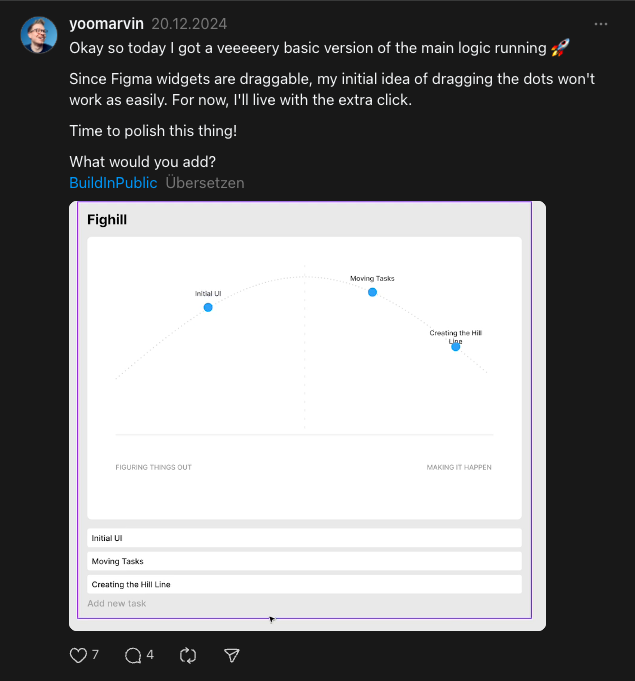Click the Fighill widget title
Screen dimensions: 635x681
[107, 219]
